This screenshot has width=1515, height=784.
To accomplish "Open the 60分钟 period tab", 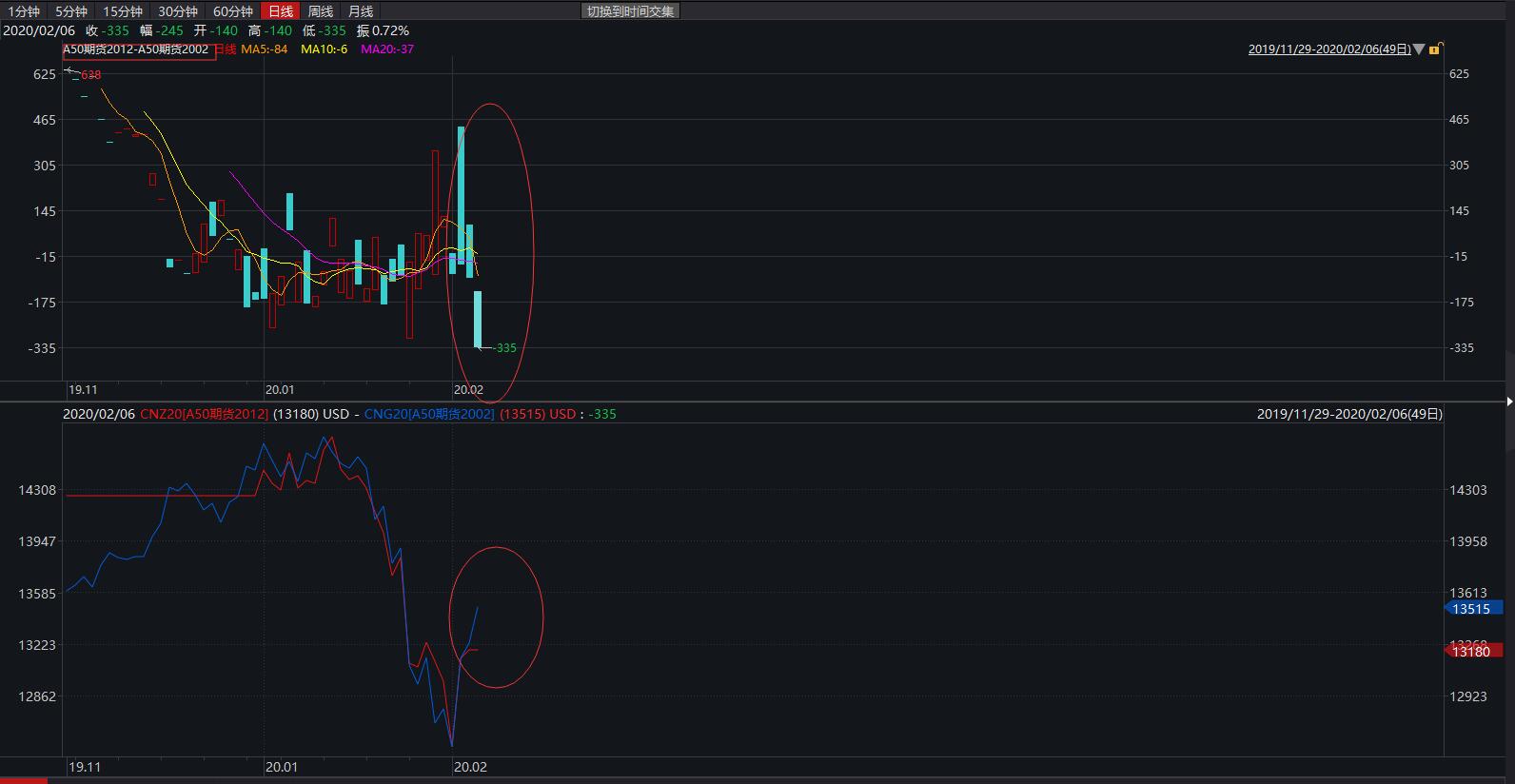I will pos(233,11).
